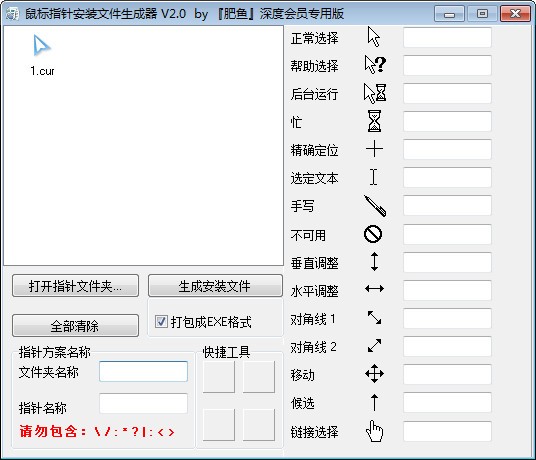
Task: Click the Move four-arrow cursor icon
Action: tap(374, 374)
